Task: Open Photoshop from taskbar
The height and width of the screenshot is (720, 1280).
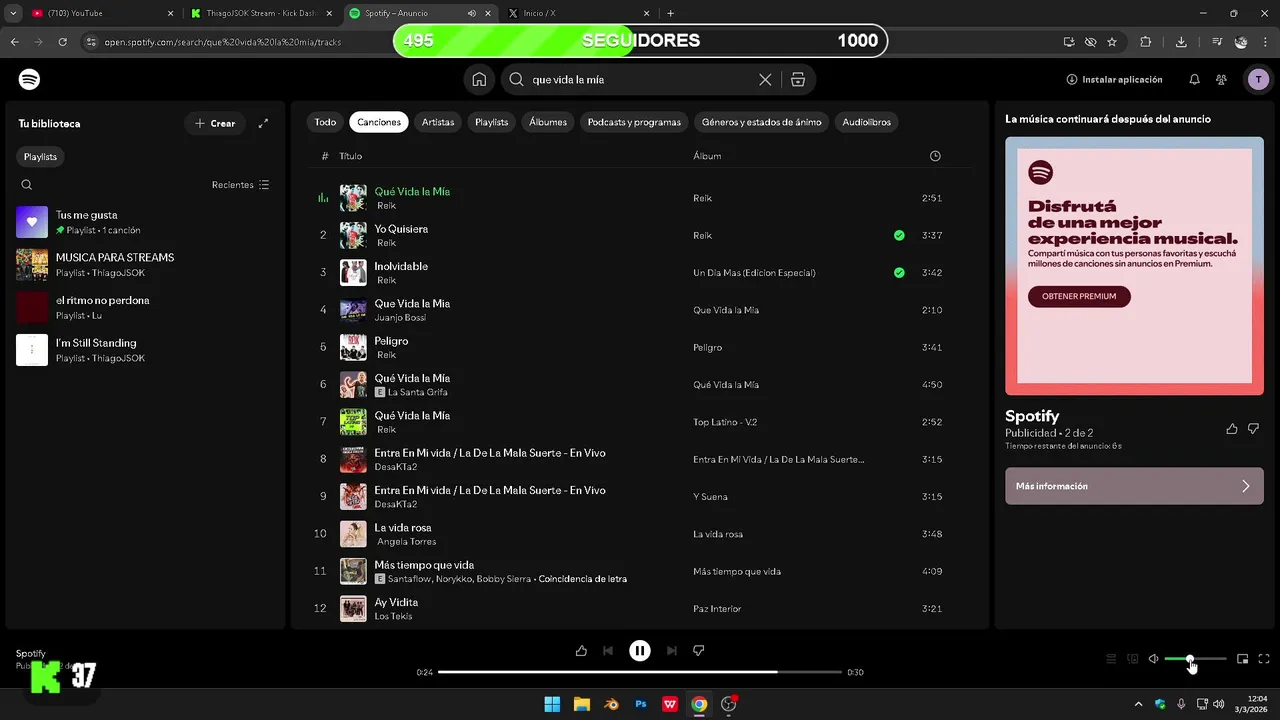Action: (641, 704)
